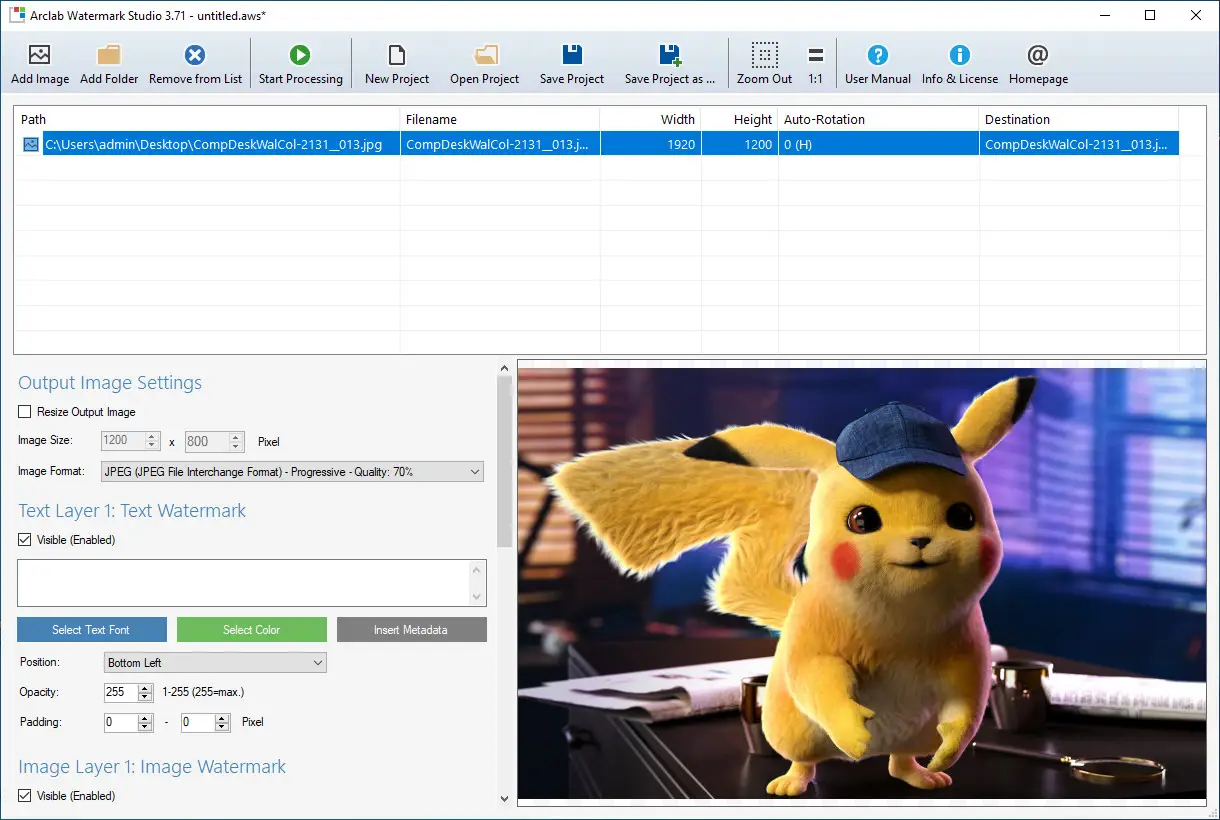Viewport: 1220px width, 820px height.
Task: Click Save Project as button
Action: click(x=670, y=62)
